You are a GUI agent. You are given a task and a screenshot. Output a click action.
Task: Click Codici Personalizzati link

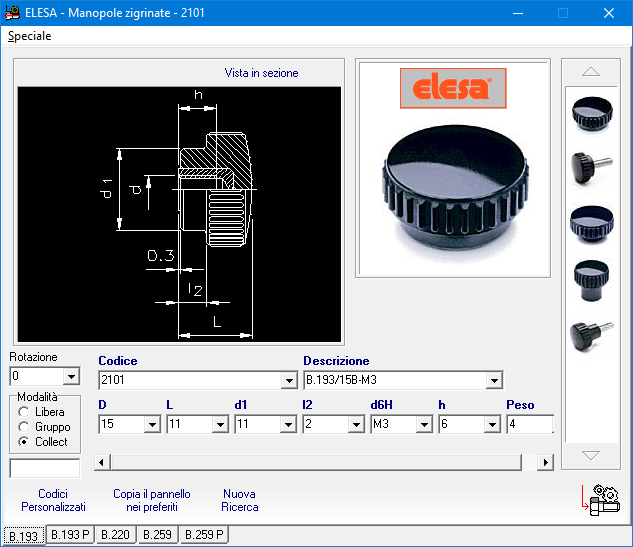(53, 500)
